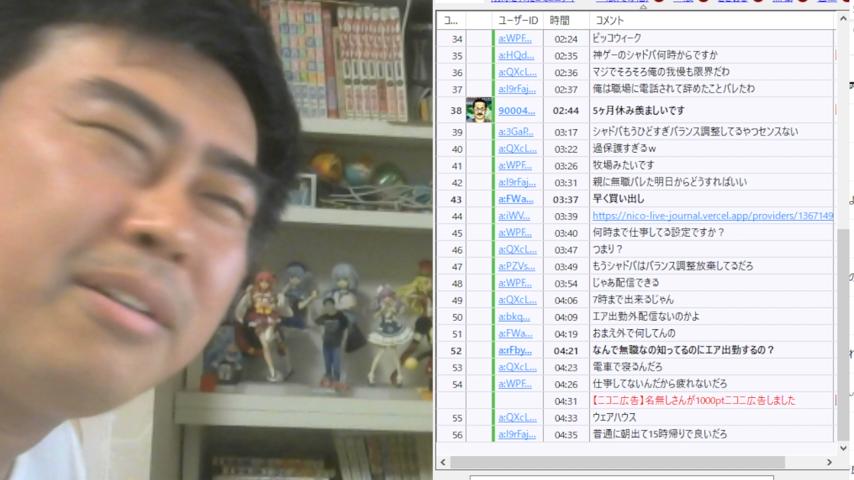Select comment 電車で寝るんだろ
Viewport: 854px width, 480px height.
click(627, 367)
